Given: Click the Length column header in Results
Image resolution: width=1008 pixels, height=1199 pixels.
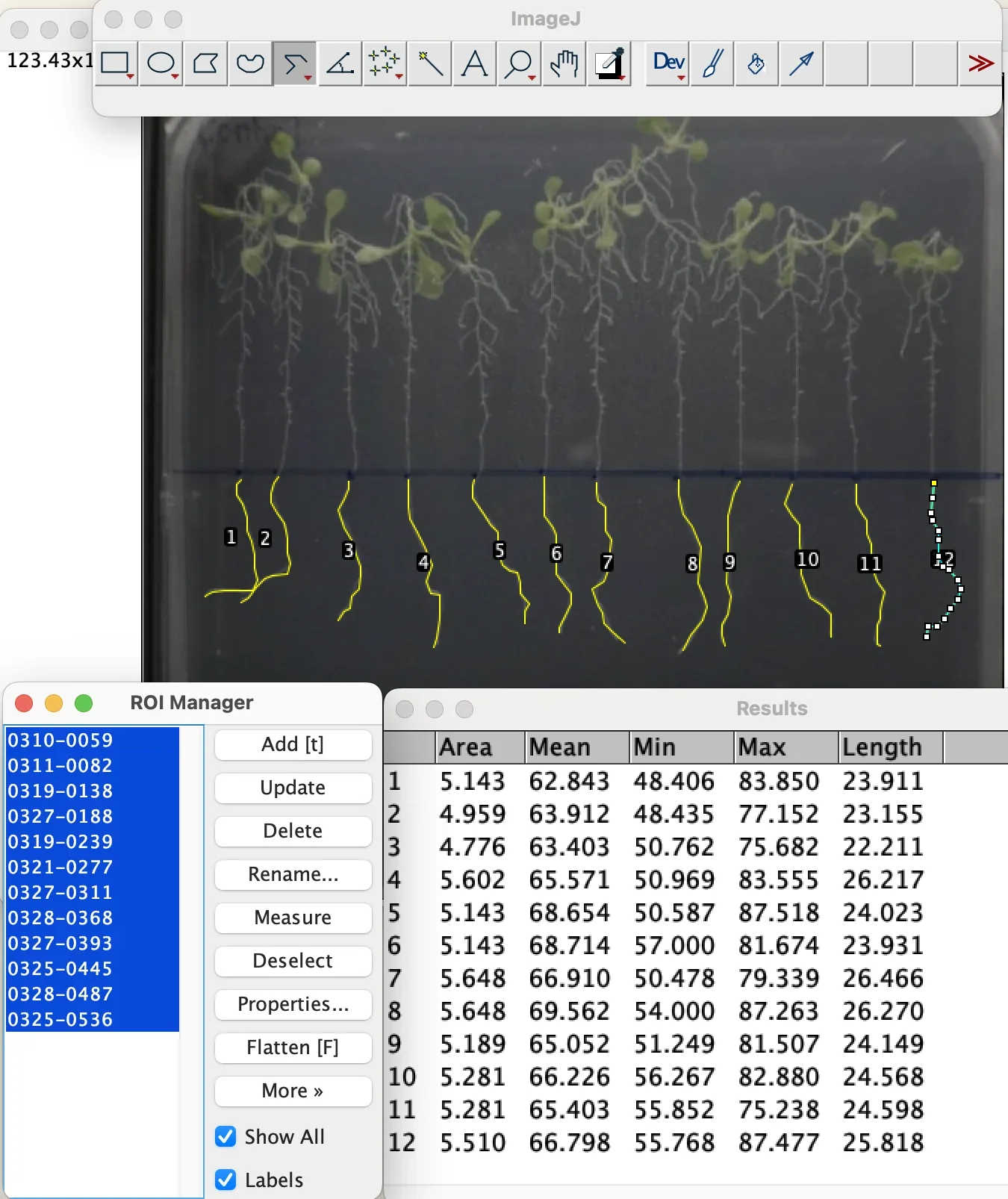Looking at the screenshot, I should point(890,747).
